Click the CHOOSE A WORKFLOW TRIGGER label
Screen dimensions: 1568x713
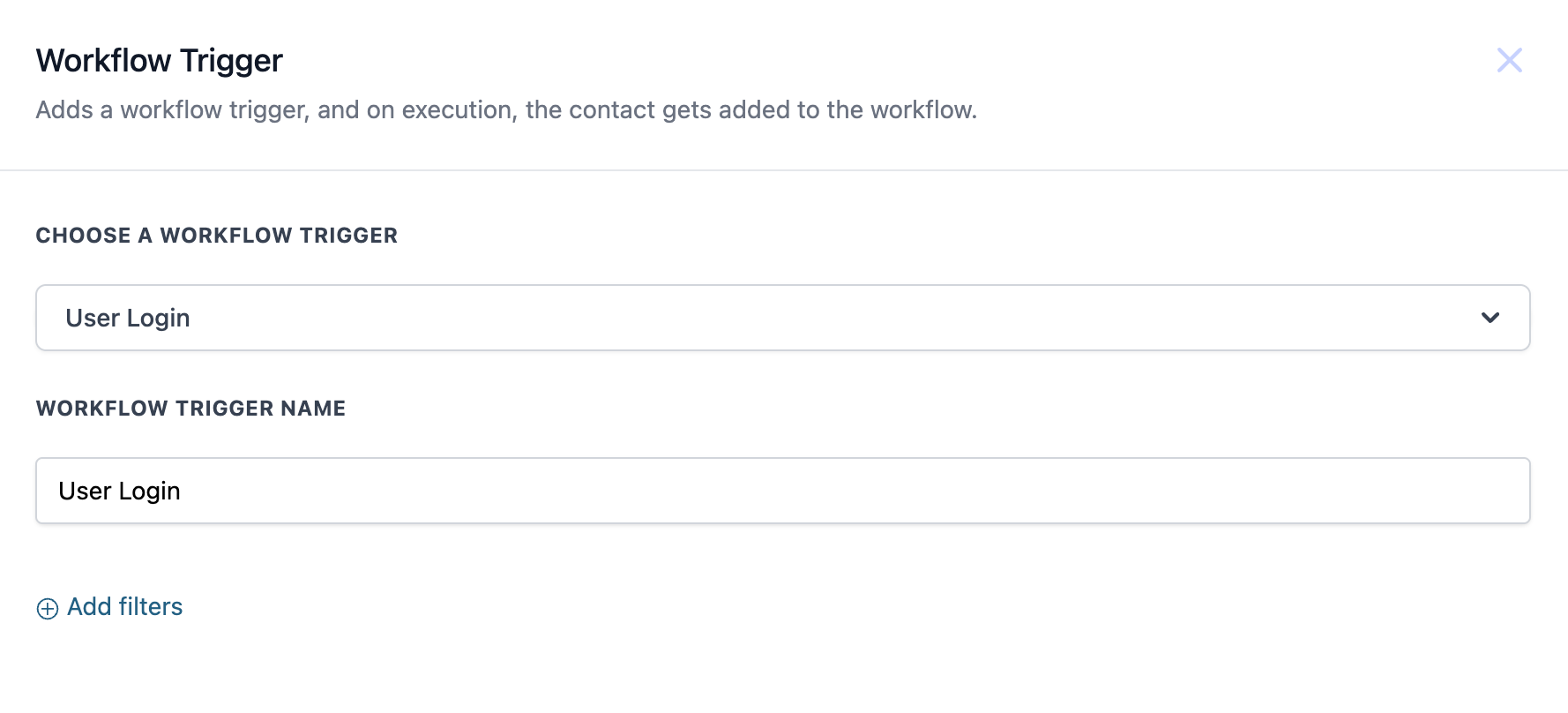217,236
